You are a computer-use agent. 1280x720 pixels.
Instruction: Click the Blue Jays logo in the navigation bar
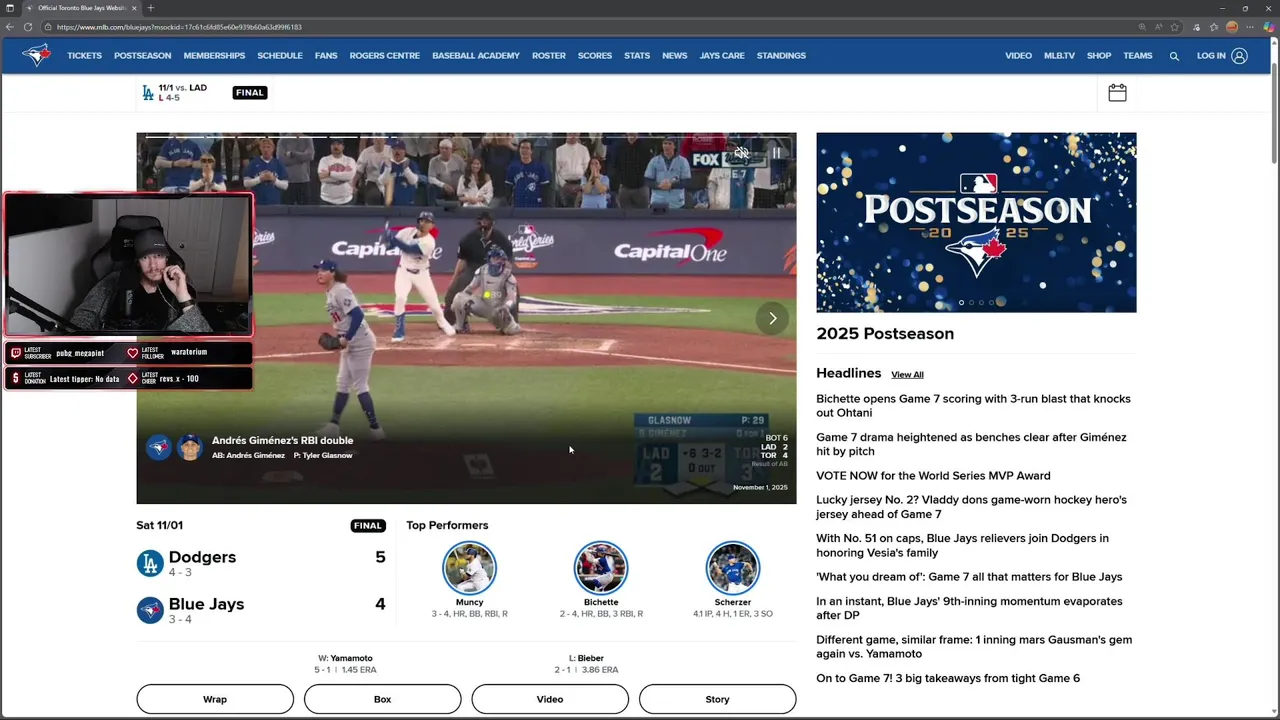37,56
